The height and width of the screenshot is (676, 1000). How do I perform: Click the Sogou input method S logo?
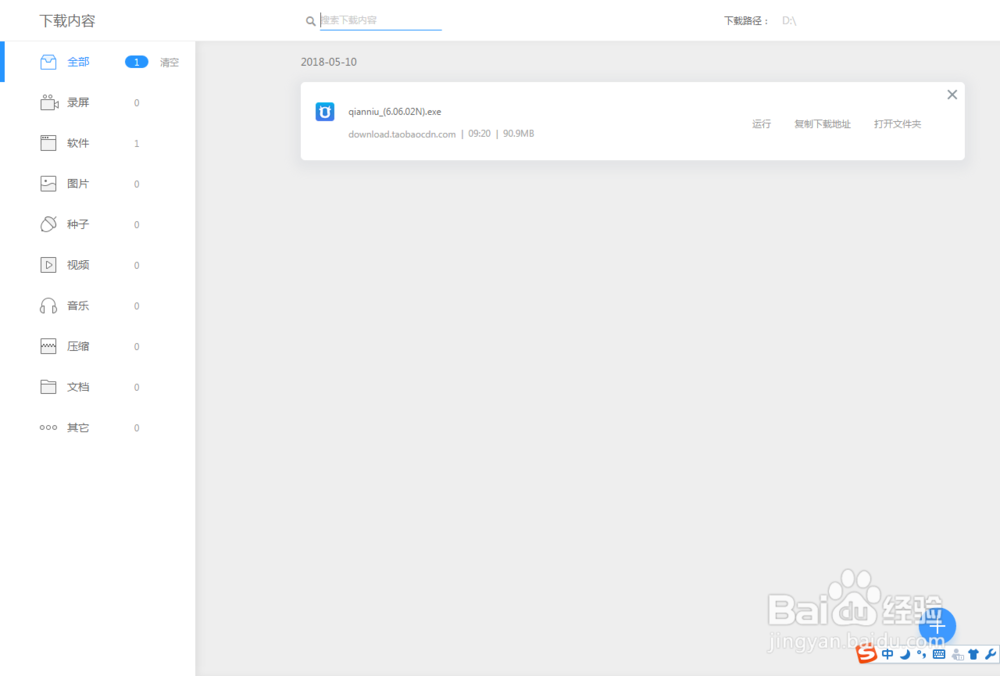coord(866,654)
